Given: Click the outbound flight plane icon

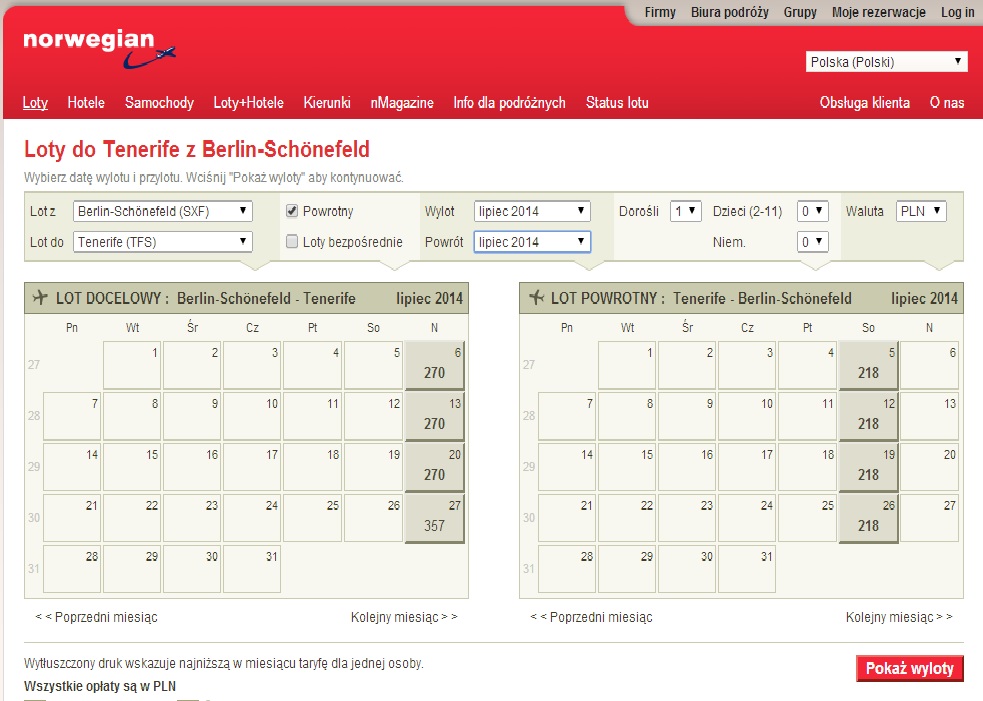Looking at the screenshot, I should [x=40, y=297].
